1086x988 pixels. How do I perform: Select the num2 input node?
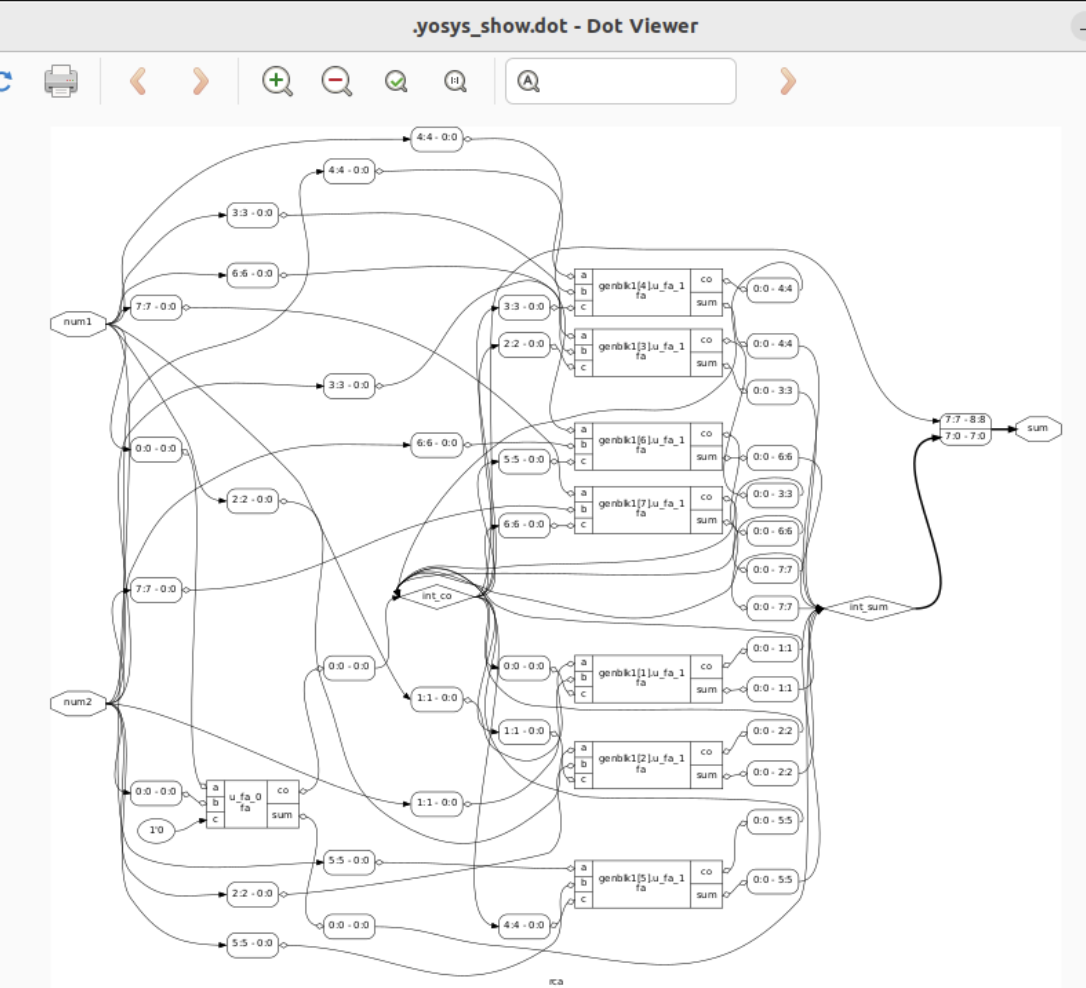(x=79, y=703)
